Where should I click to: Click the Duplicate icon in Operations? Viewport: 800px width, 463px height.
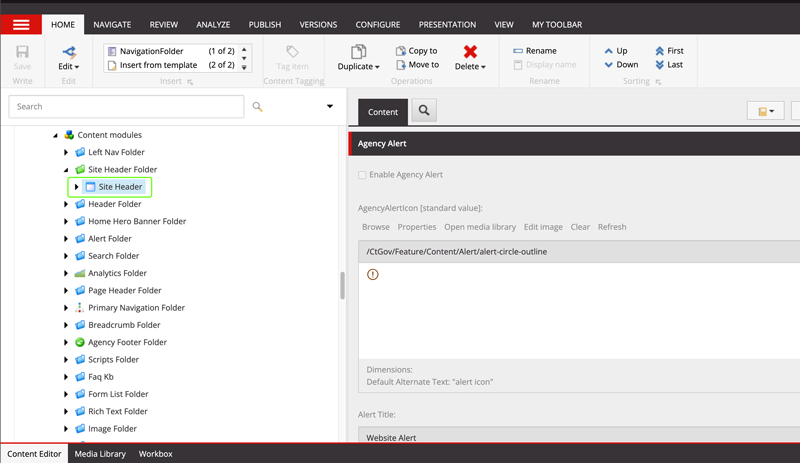359,52
